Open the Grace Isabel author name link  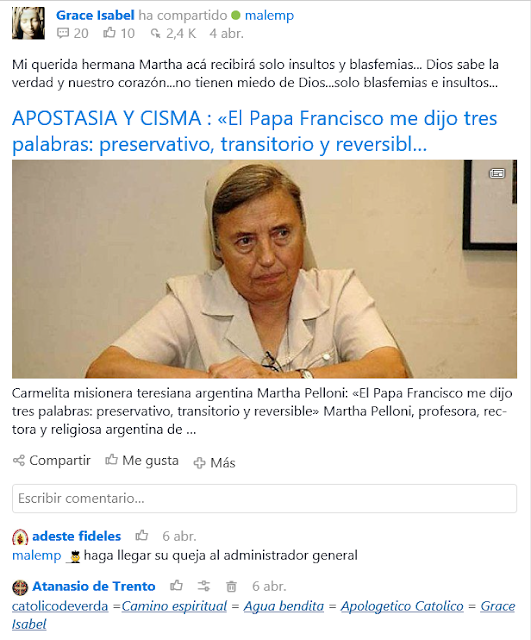[95, 15]
